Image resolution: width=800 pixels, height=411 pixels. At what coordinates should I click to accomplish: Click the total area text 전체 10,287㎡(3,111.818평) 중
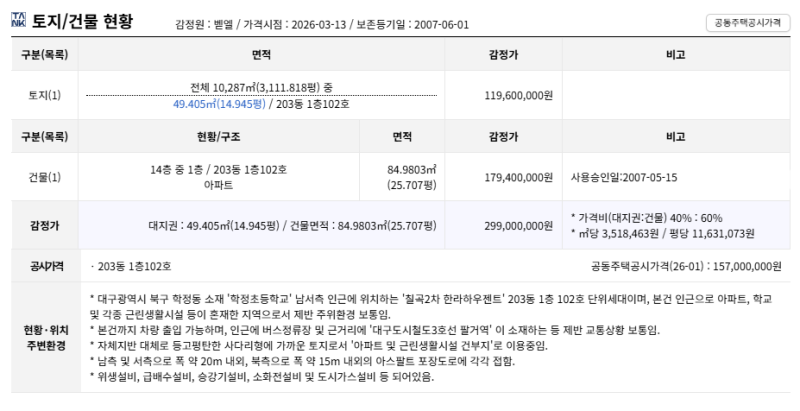tap(261, 88)
